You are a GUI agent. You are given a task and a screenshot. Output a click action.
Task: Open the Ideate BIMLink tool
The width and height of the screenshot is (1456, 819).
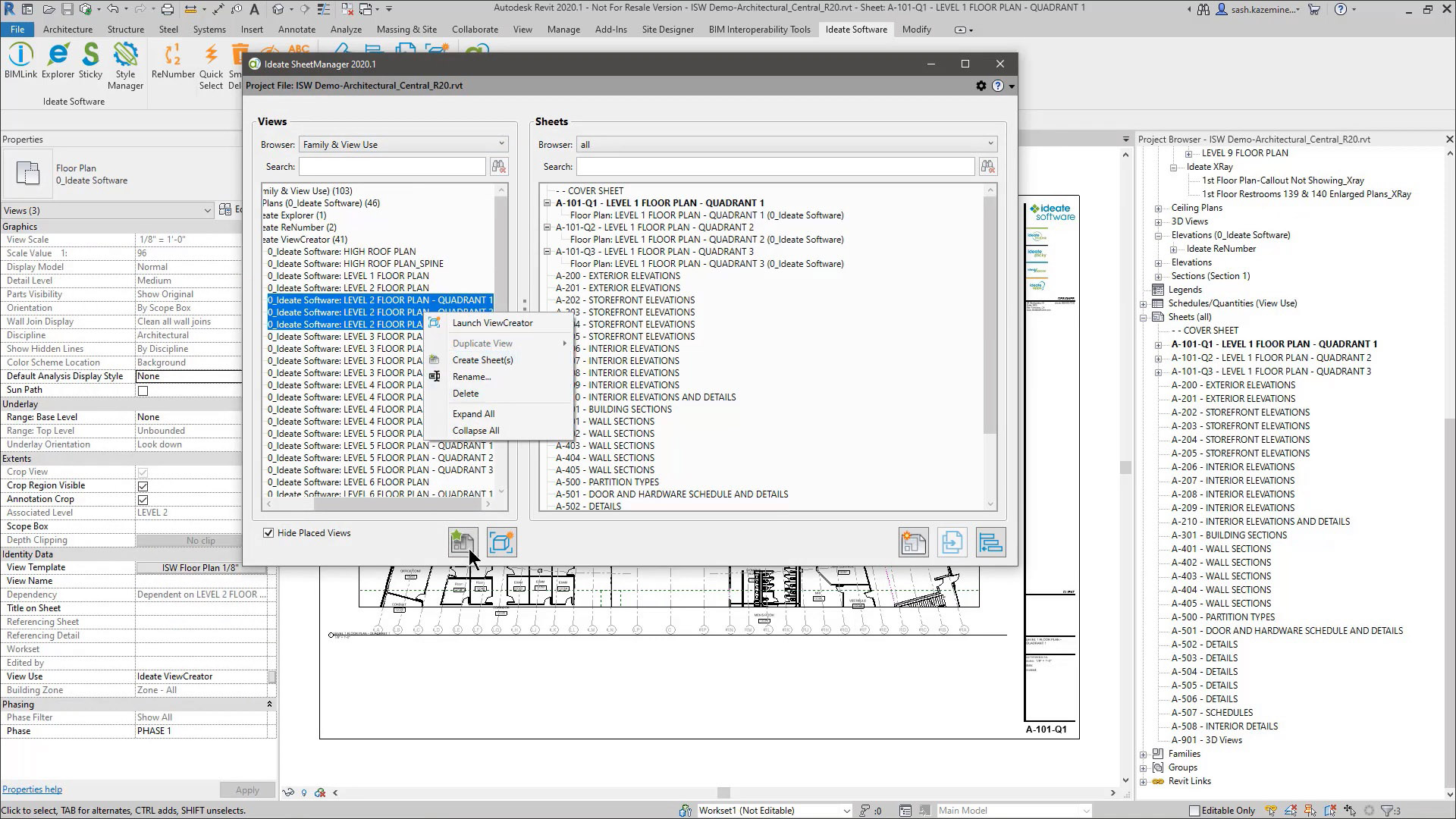pyautogui.click(x=20, y=61)
